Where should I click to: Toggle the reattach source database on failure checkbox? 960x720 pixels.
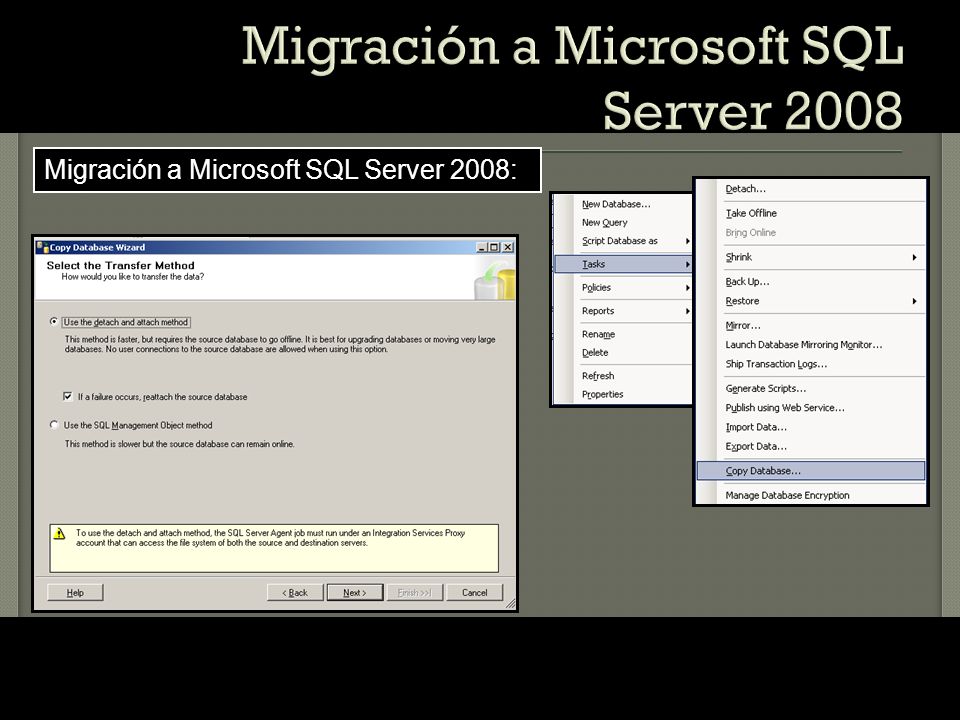click(68, 396)
